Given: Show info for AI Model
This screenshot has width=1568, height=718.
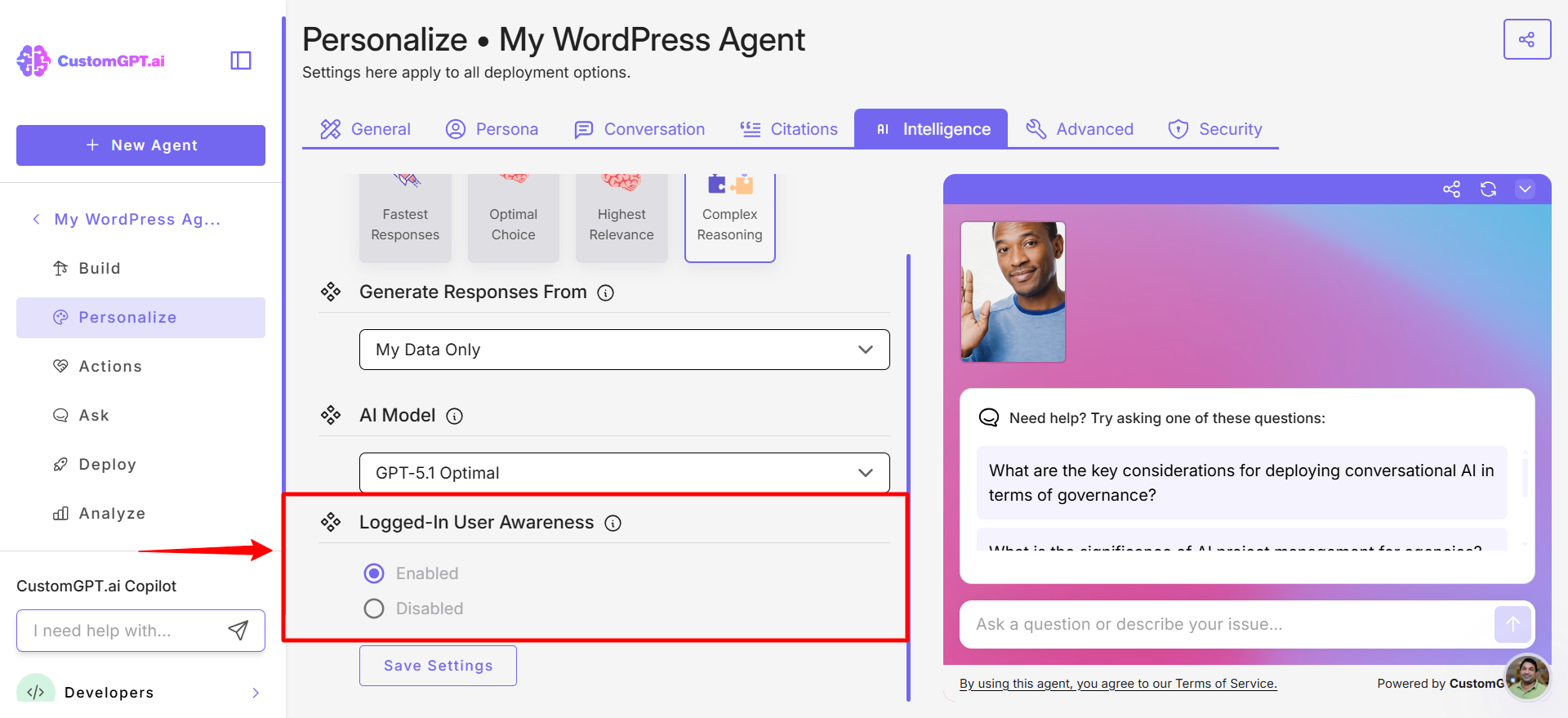Looking at the screenshot, I should click(455, 416).
